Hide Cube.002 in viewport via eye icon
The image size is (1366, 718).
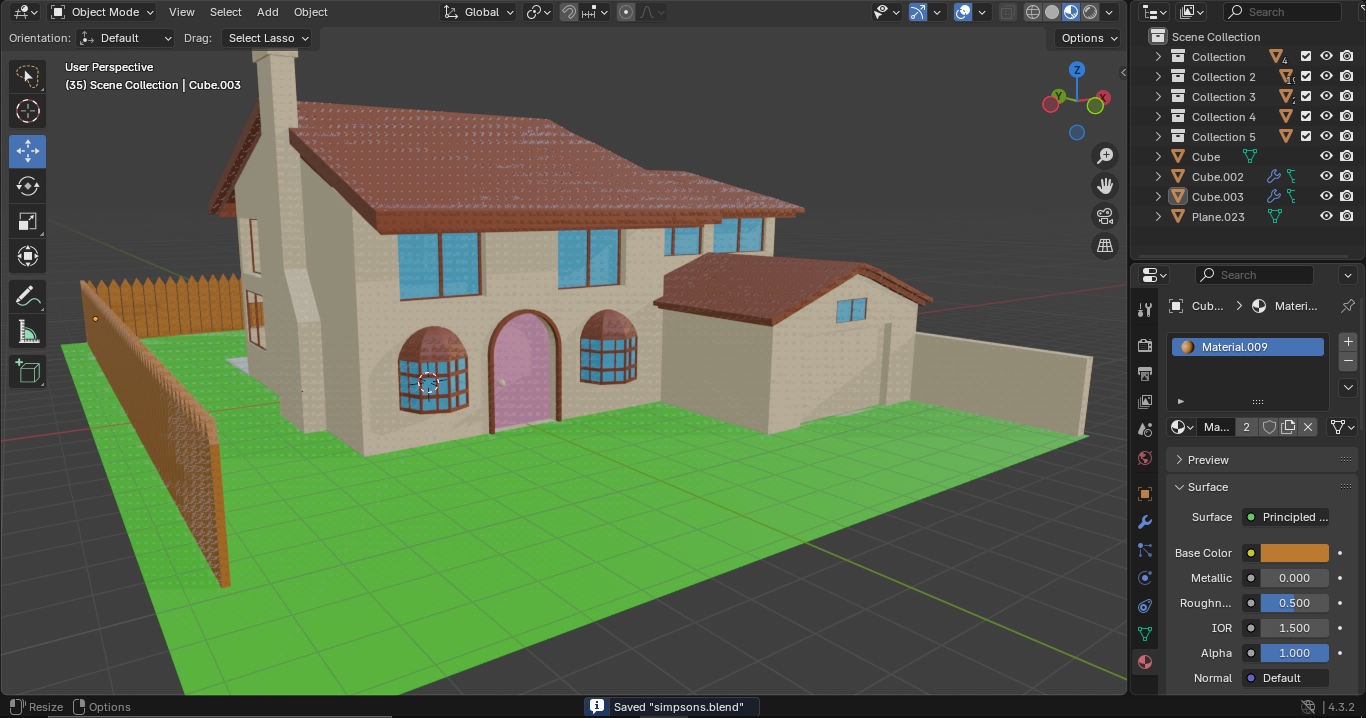(x=1327, y=176)
